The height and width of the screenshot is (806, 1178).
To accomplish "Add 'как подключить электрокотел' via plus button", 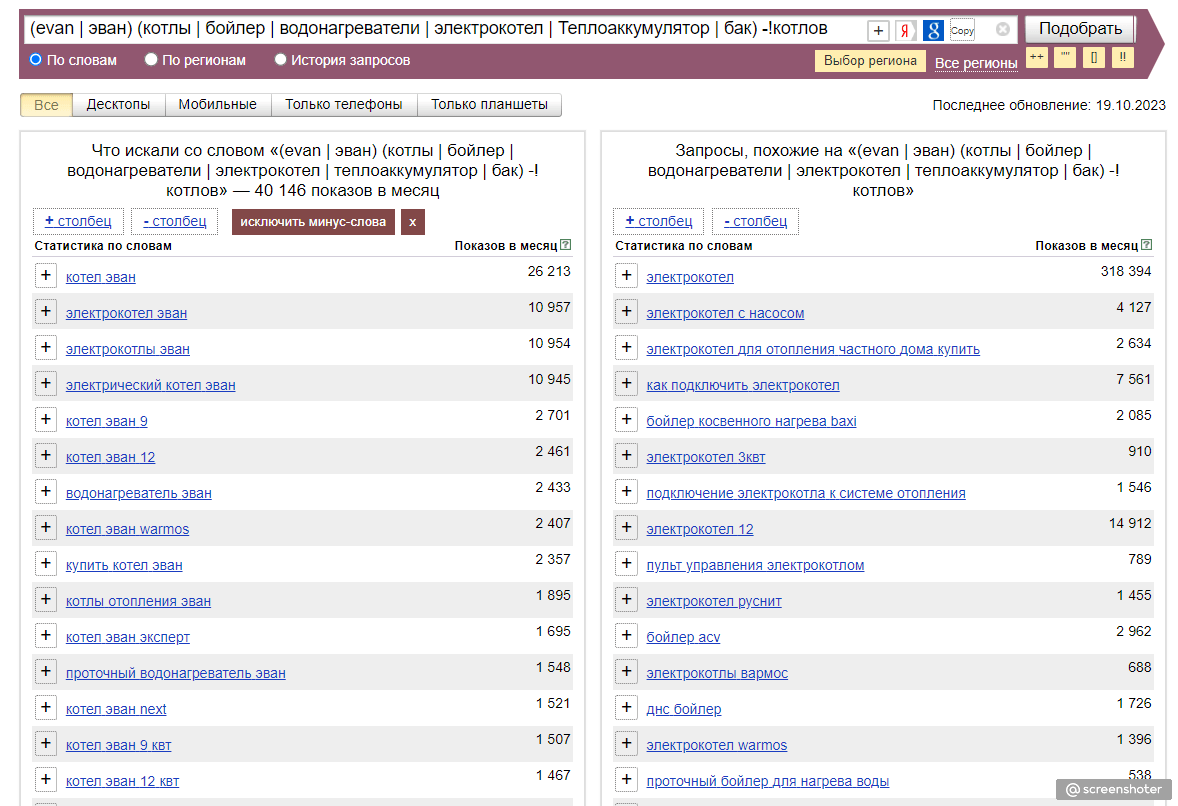I will pos(627,384).
